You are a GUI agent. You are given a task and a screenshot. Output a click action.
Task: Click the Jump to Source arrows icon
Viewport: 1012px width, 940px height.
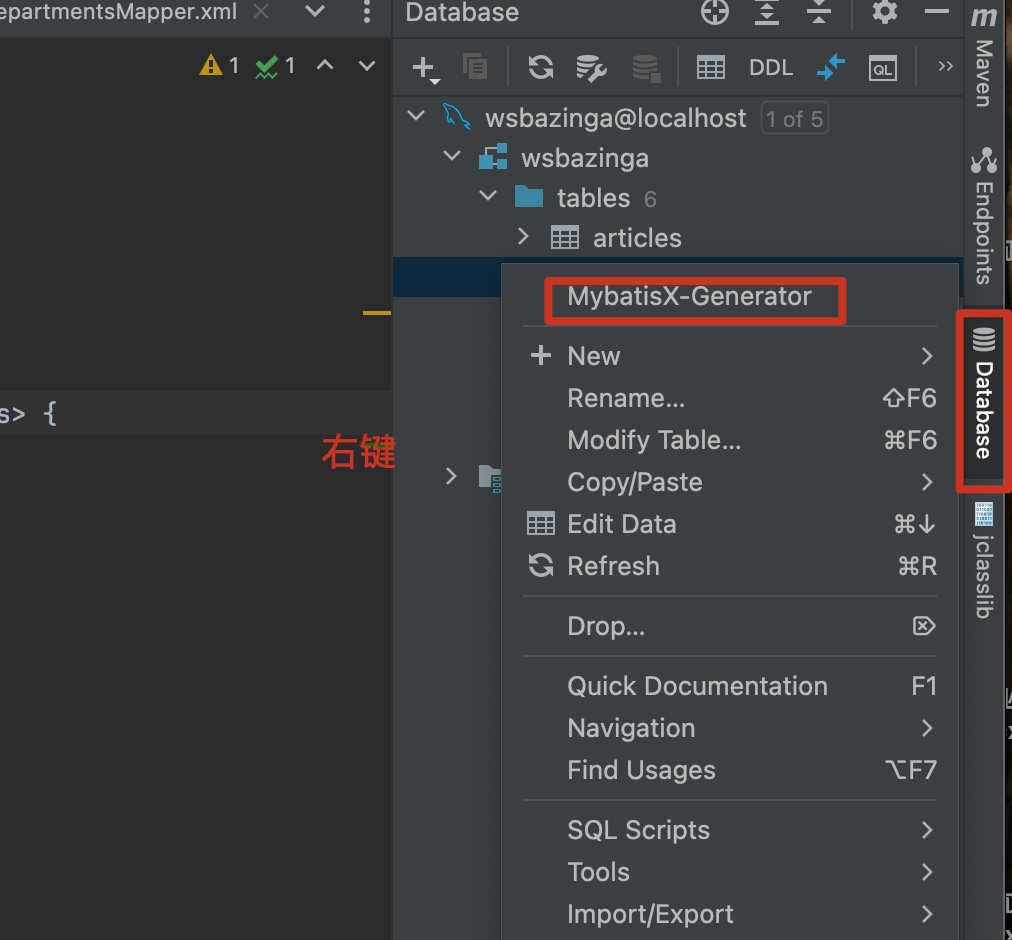click(831, 67)
